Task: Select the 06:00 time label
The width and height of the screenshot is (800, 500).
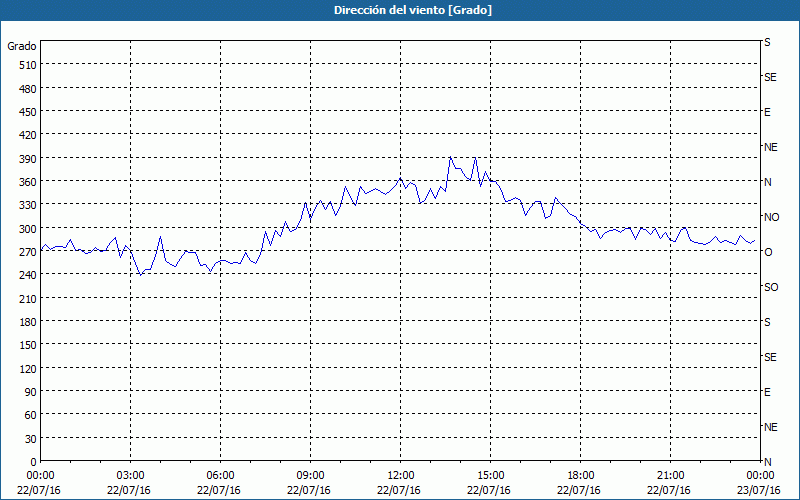Action: [220, 476]
